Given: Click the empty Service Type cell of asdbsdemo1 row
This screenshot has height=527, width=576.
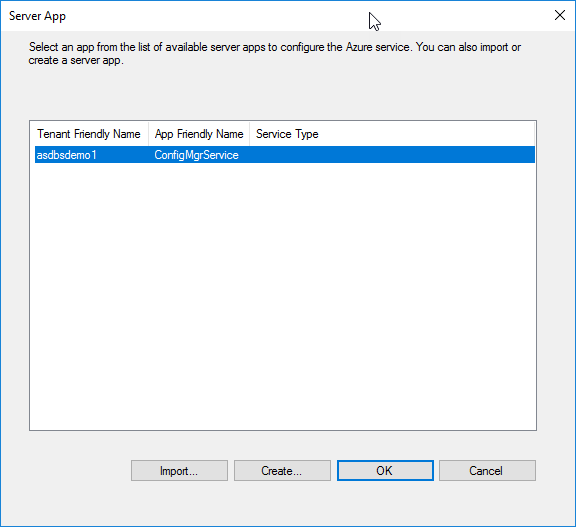Looking at the screenshot, I should (x=392, y=155).
